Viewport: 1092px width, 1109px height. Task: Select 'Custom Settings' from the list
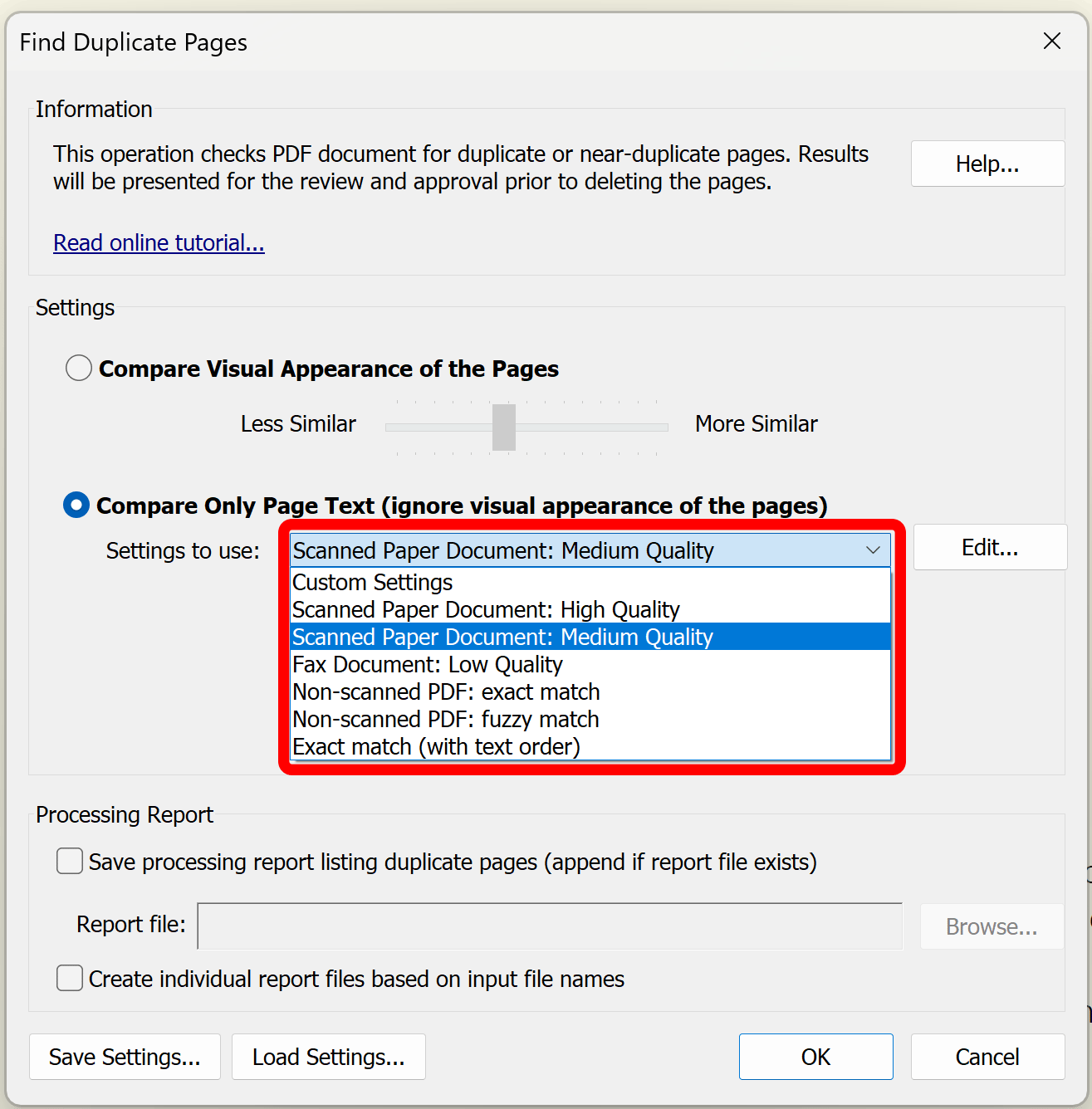[x=372, y=582]
